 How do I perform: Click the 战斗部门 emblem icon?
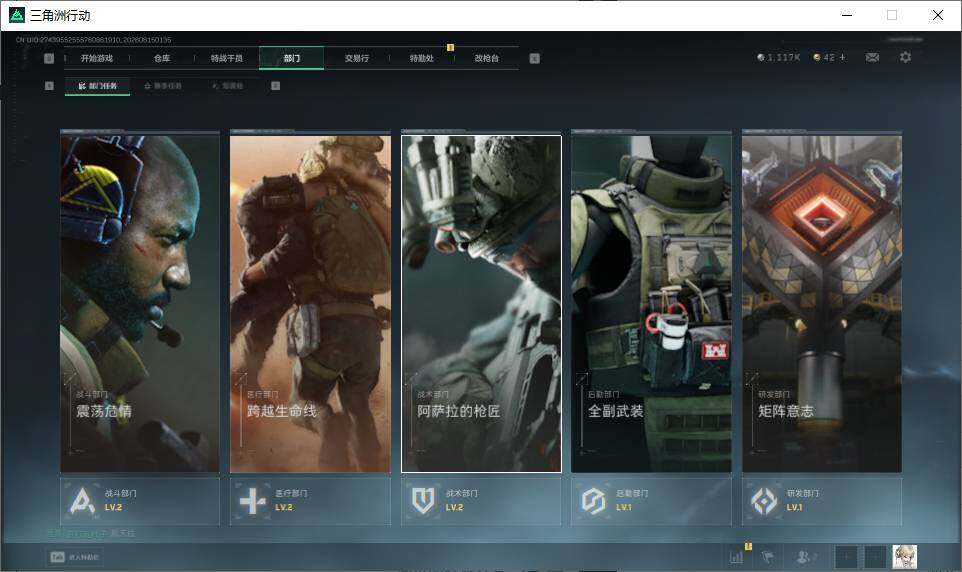82,501
